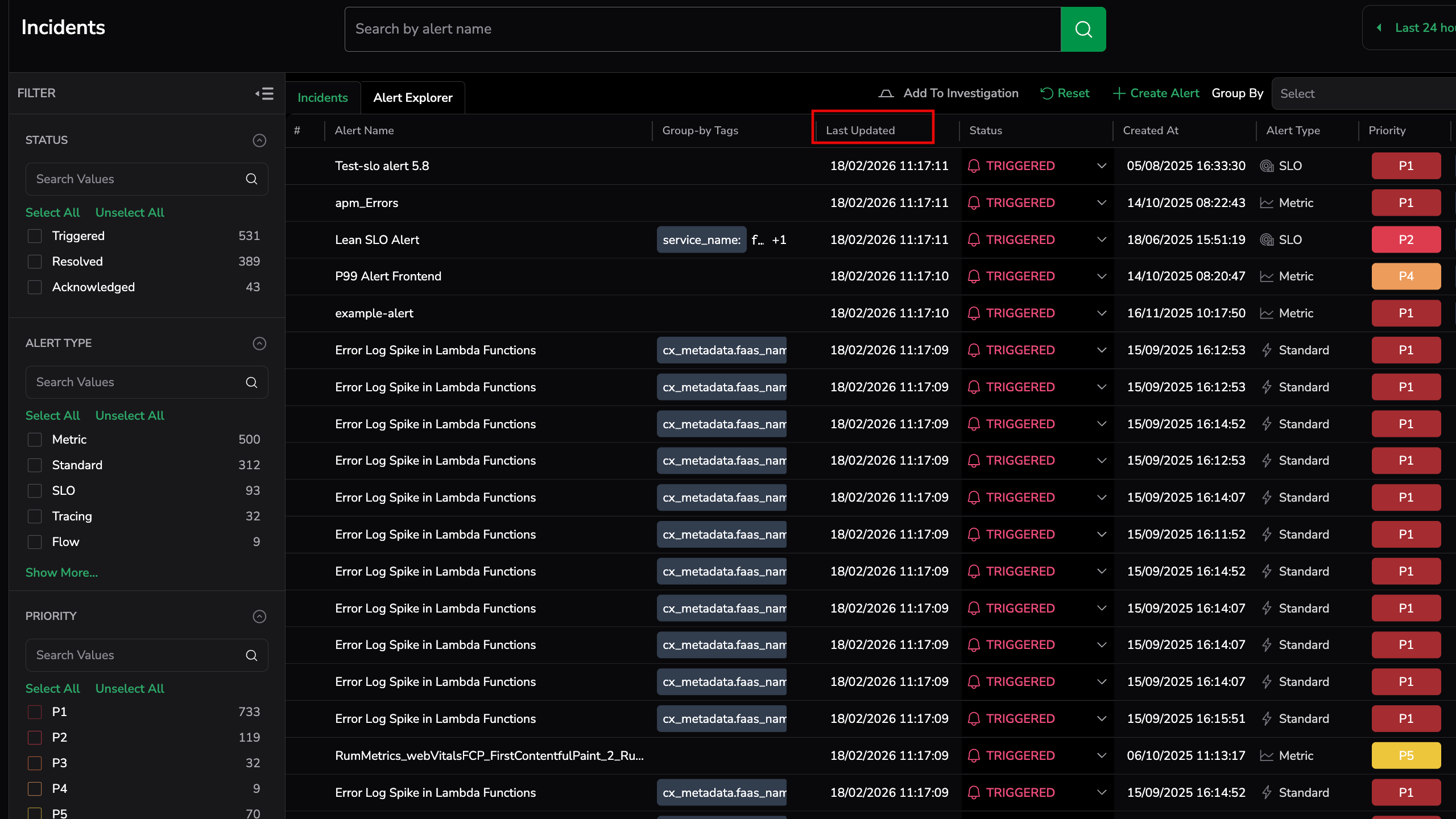Tick the P2 priority checkbox
The height and width of the screenshot is (819, 1456).
click(x=35, y=738)
